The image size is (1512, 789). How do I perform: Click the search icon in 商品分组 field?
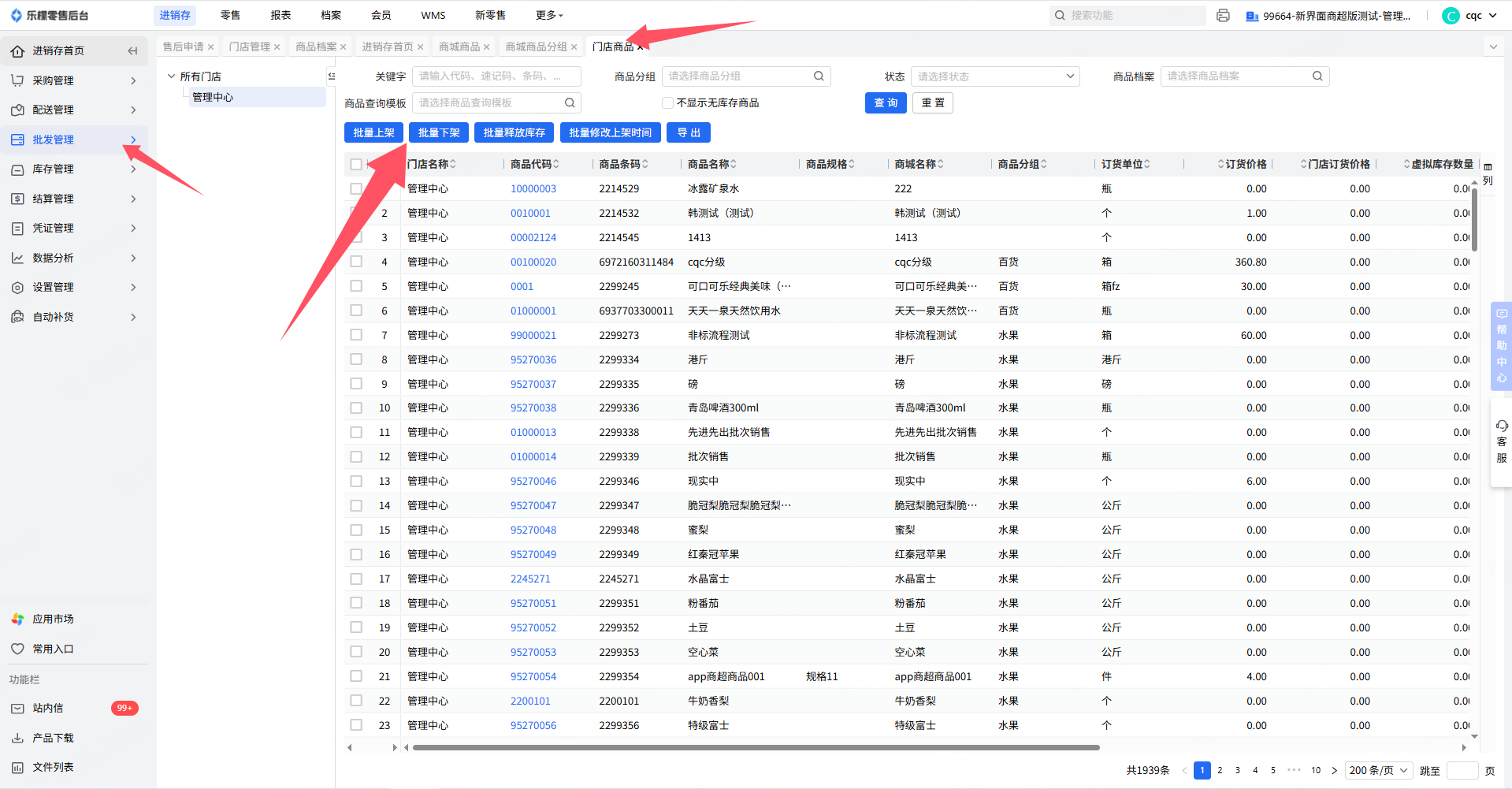(819, 76)
